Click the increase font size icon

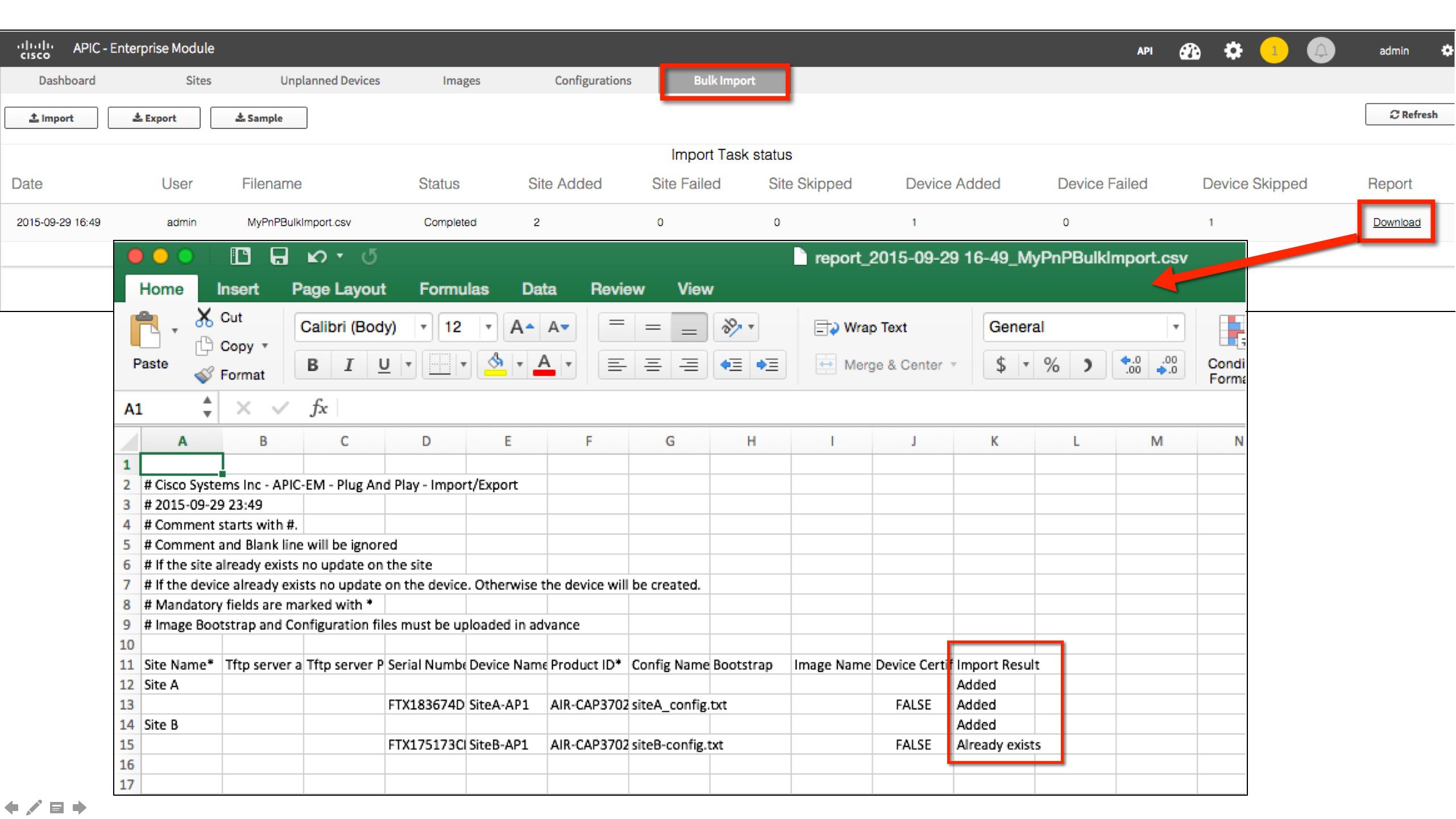(x=522, y=327)
